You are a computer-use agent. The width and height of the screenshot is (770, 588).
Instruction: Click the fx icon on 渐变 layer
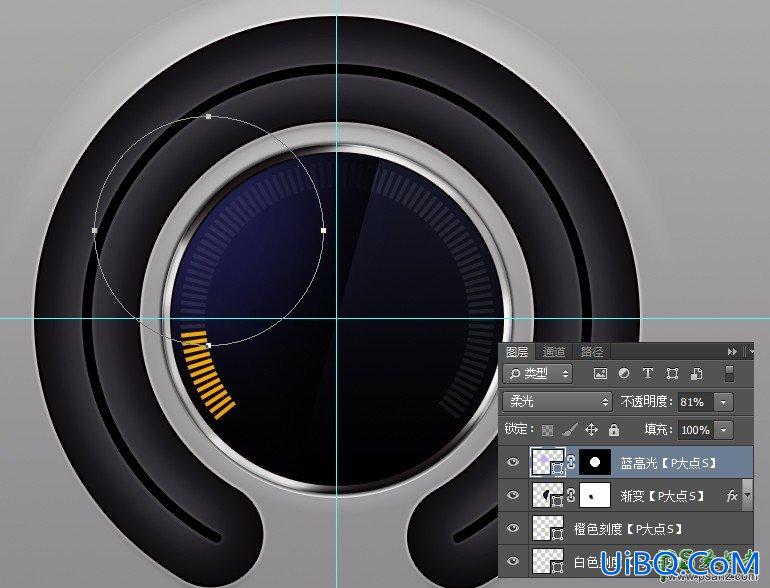(x=731, y=496)
